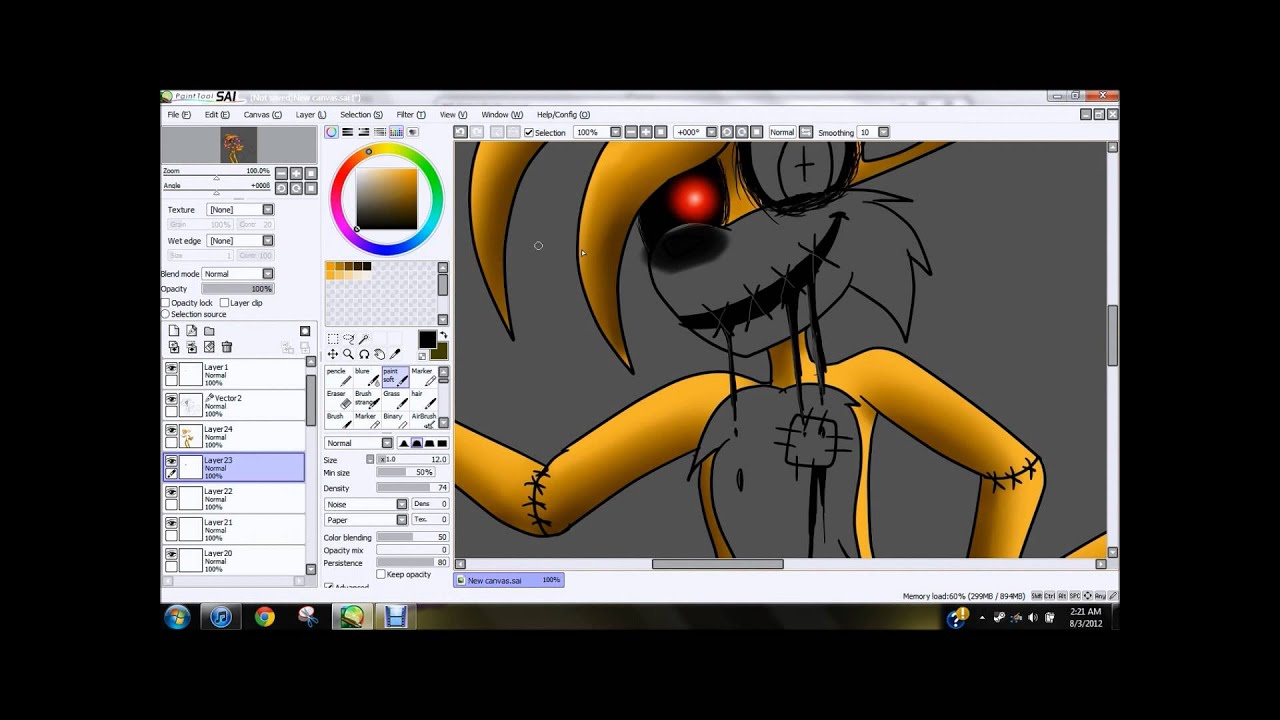
Task: Click the undo arrow in canvas toolbar
Action: click(x=460, y=132)
